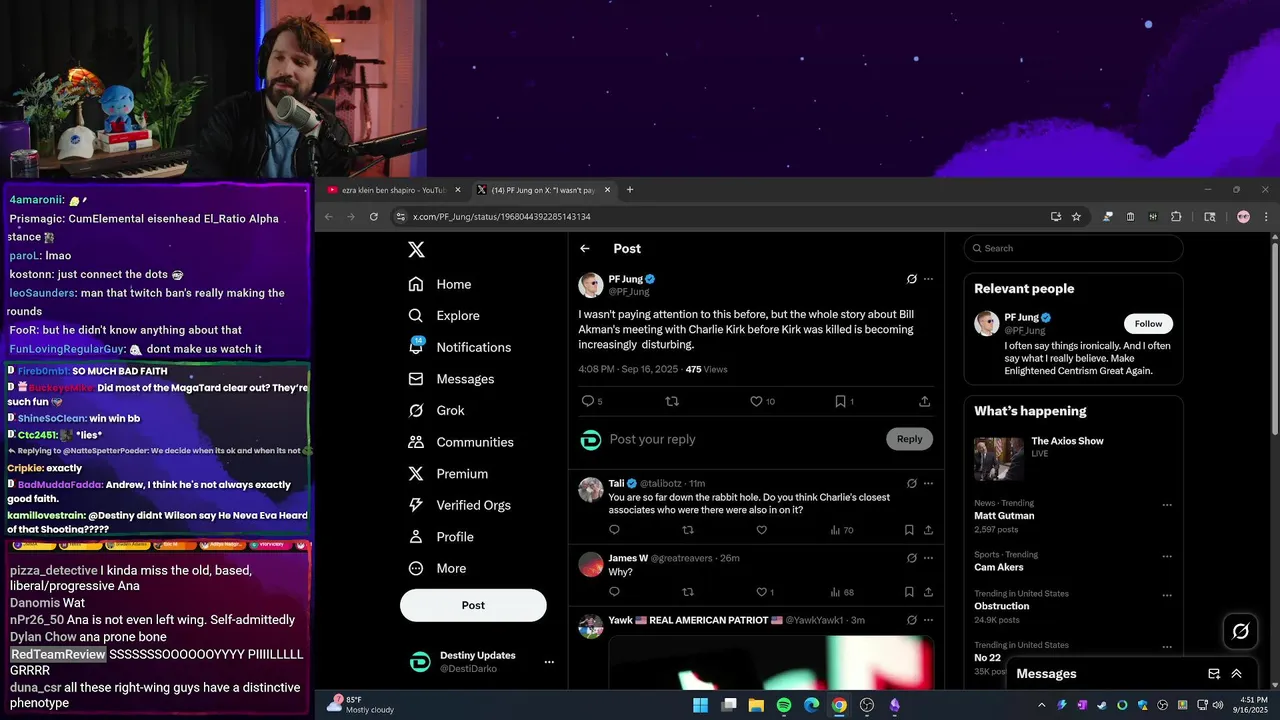Click the floating Grok button

pyautogui.click(x=1241, y=631)
